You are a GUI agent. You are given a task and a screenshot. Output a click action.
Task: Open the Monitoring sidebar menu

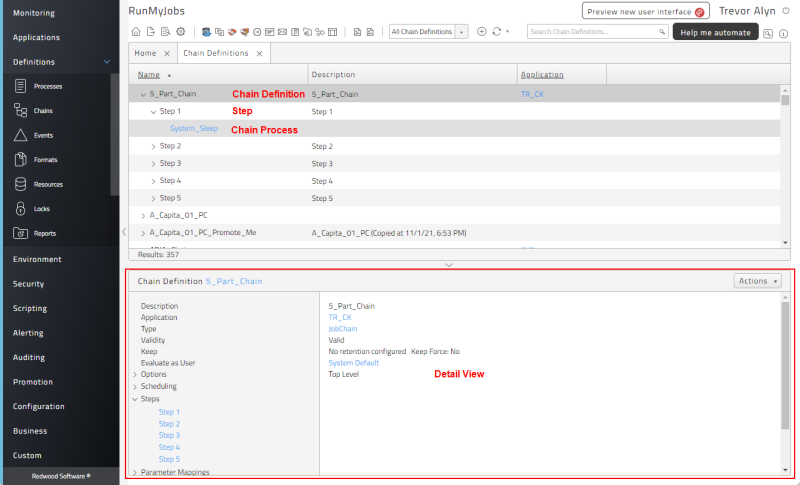(34, 13)
